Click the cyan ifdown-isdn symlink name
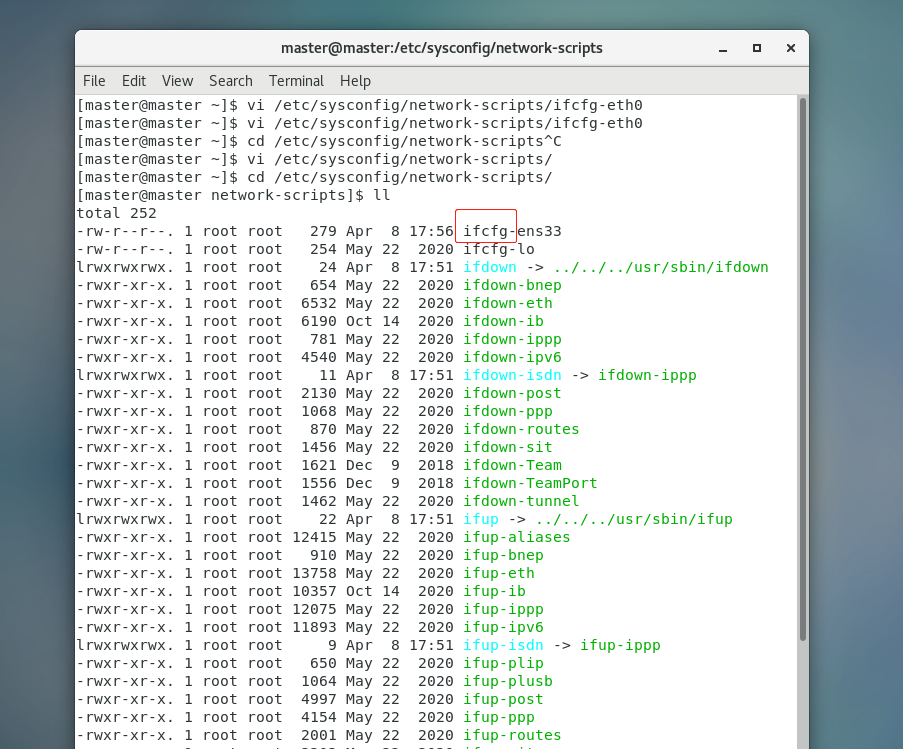This screenshot has height=749, width=903. pos(512,375)
